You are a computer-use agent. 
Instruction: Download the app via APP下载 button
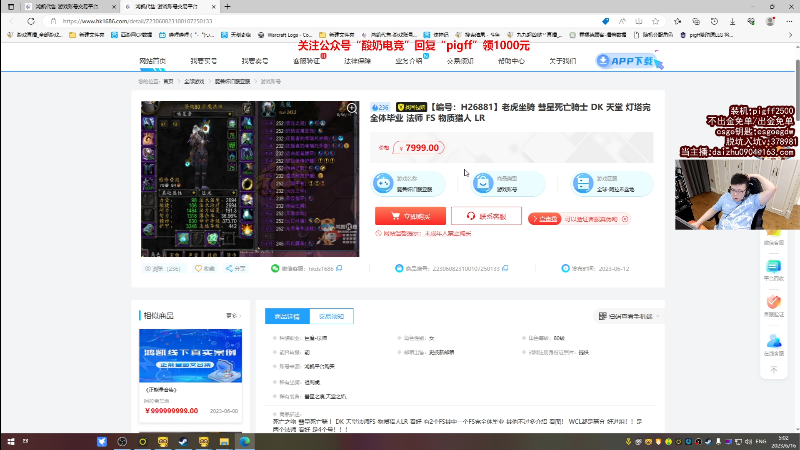click(x=630, y=61)
